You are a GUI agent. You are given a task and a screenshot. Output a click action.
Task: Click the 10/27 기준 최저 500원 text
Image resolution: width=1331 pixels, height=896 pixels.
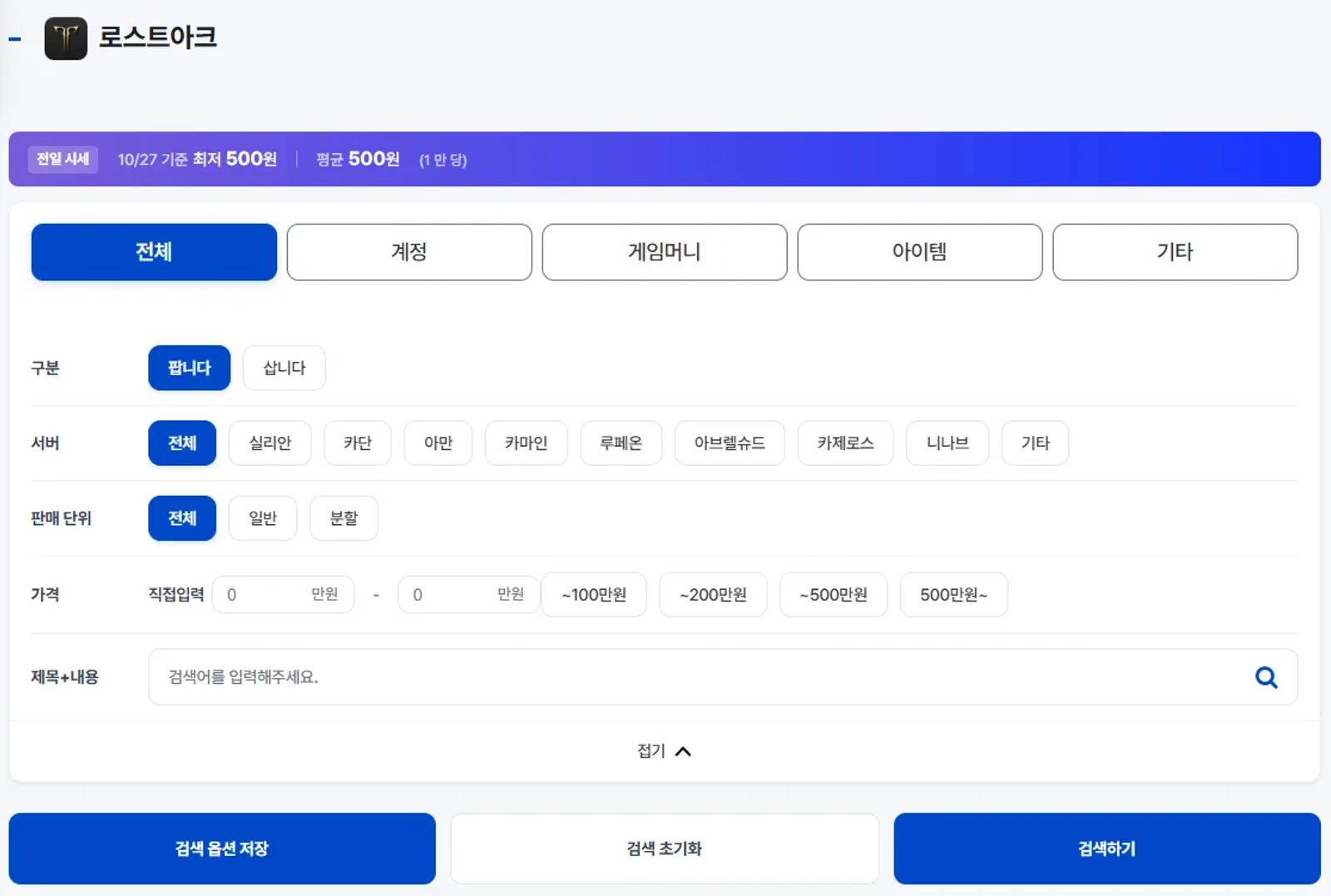pyautogui.click(x=197, y=159)
